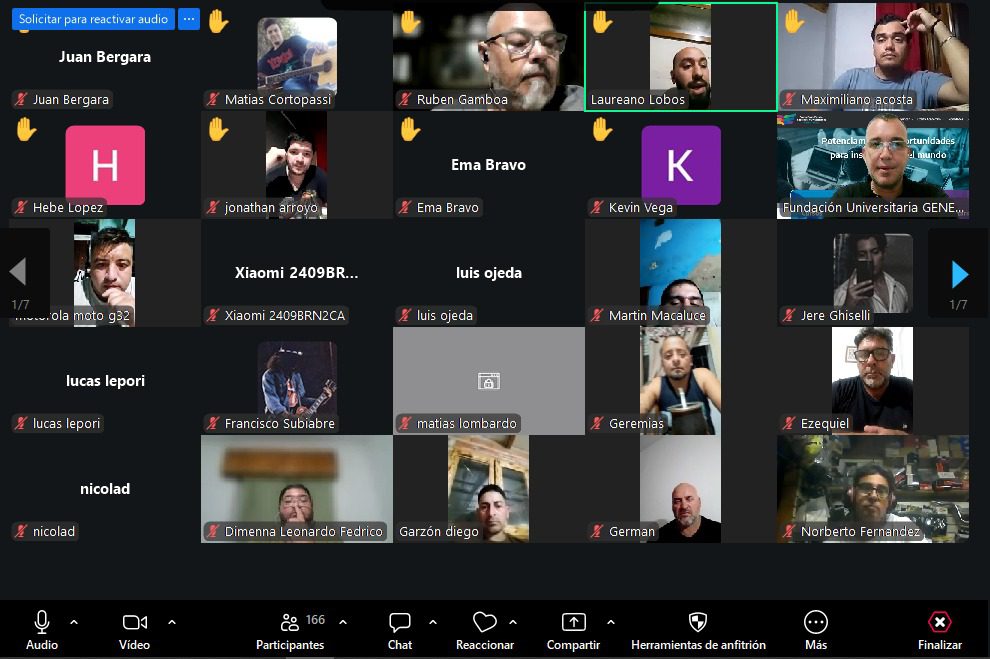The width and height of the screenshot is (990, 659).
Task: Open Herramientas de anfitrión shield icon
Action: [698, 622]
